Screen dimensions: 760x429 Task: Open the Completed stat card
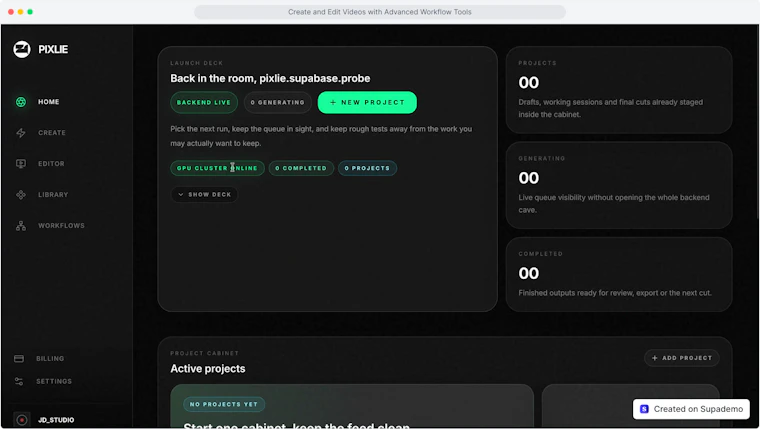tap(619, 274)
